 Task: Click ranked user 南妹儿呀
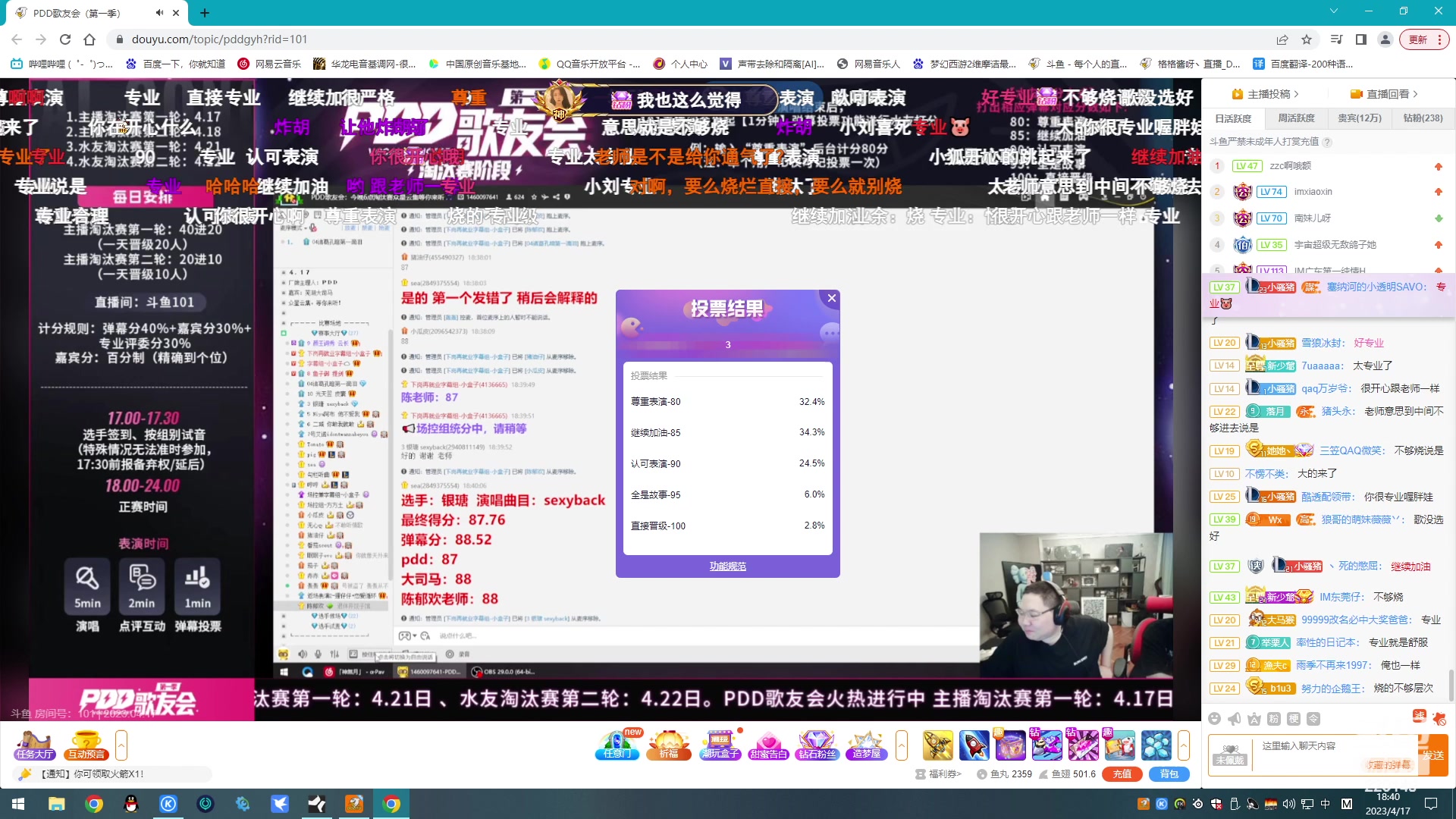coord(1312,218)
